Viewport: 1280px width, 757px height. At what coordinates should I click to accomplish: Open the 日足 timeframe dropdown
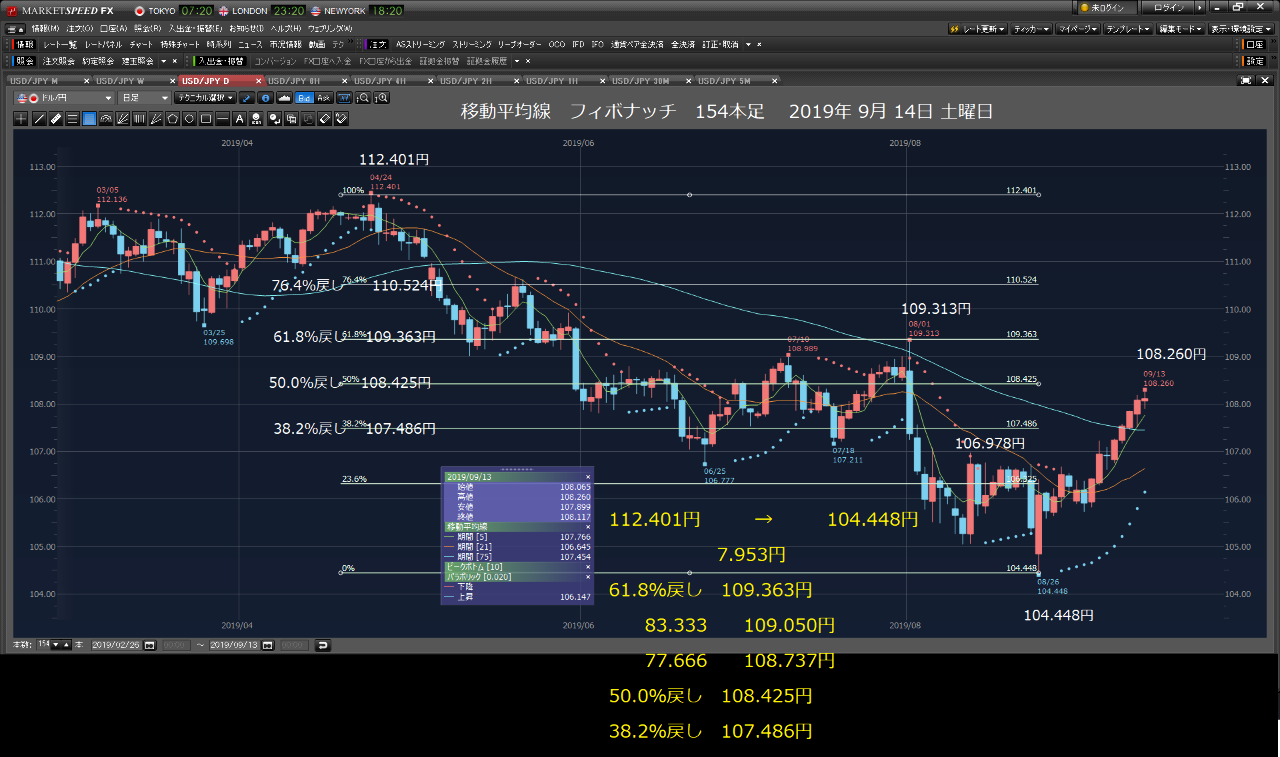click(144, 98)
